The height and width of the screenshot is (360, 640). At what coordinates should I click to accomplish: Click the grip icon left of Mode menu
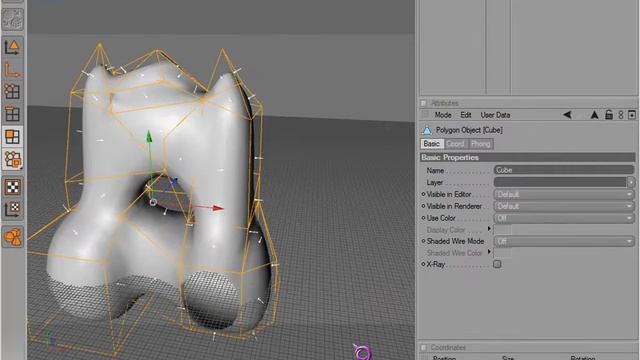(425, 115)
